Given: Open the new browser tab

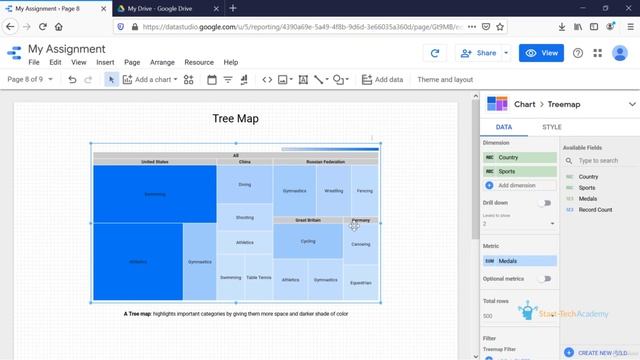Looking at the screenshot, I should pos(233,8).
